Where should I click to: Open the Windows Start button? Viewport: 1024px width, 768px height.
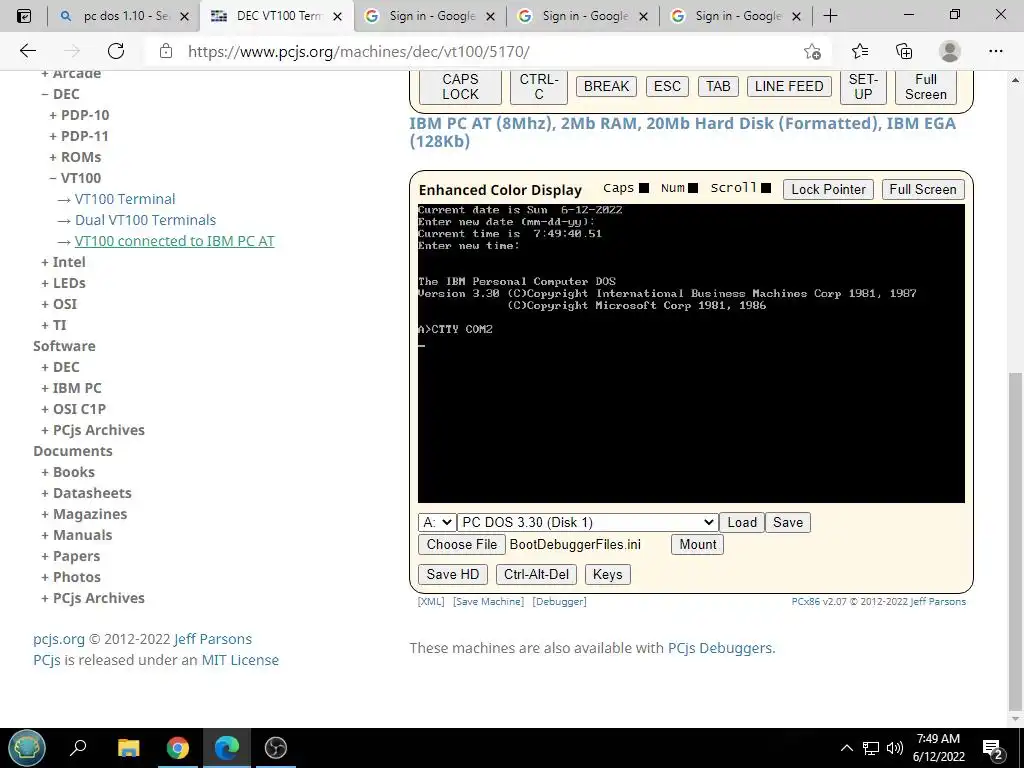[27, 748]
